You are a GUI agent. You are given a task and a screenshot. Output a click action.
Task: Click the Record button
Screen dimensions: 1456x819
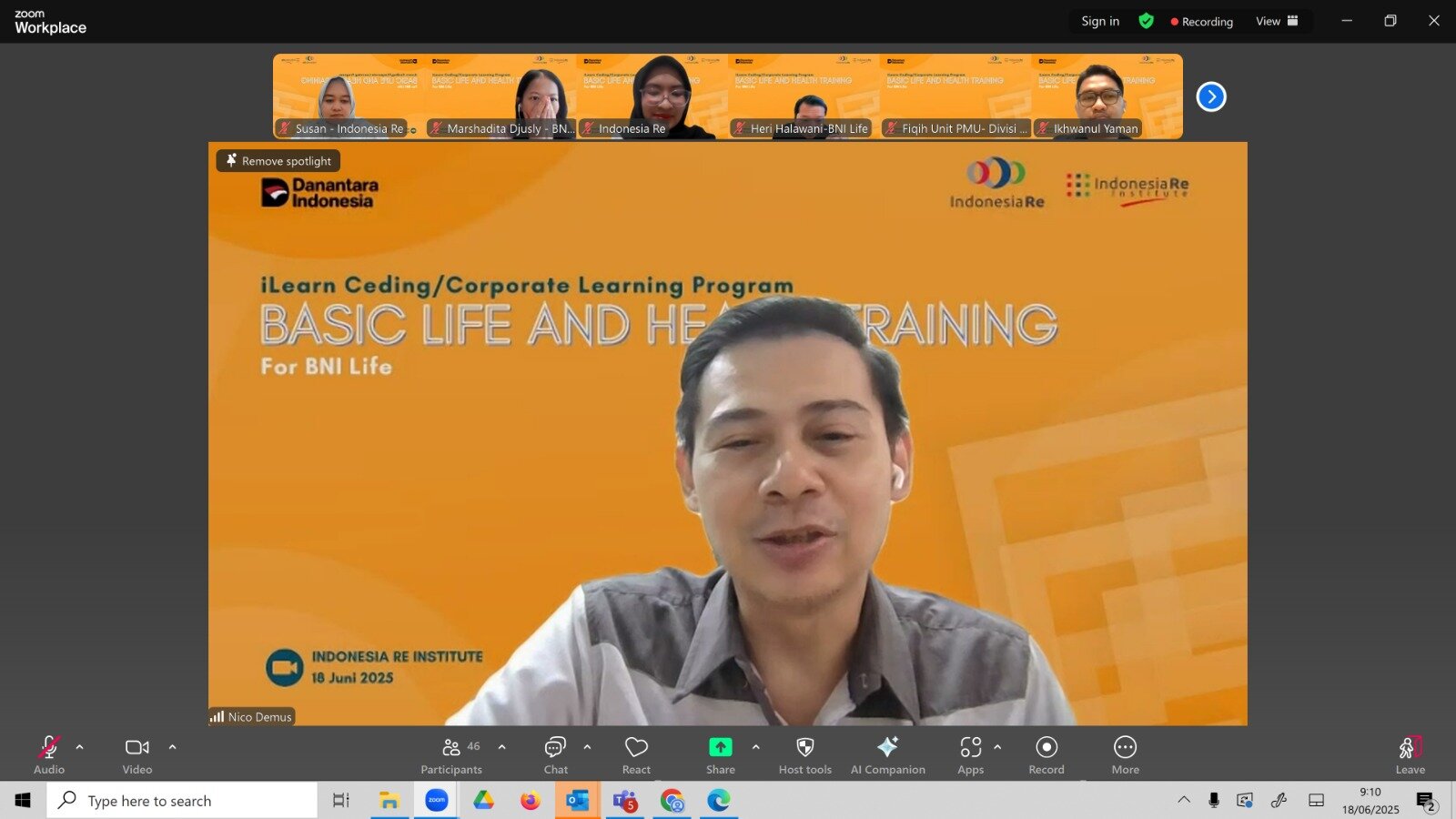click(x=1046, y=755)
